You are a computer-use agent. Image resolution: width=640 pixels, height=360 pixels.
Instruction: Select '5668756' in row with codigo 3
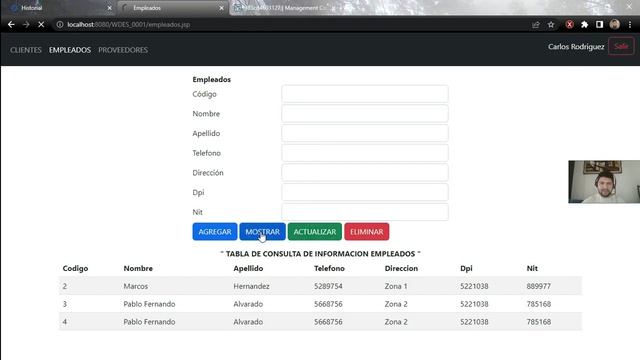tap(328, 304)
